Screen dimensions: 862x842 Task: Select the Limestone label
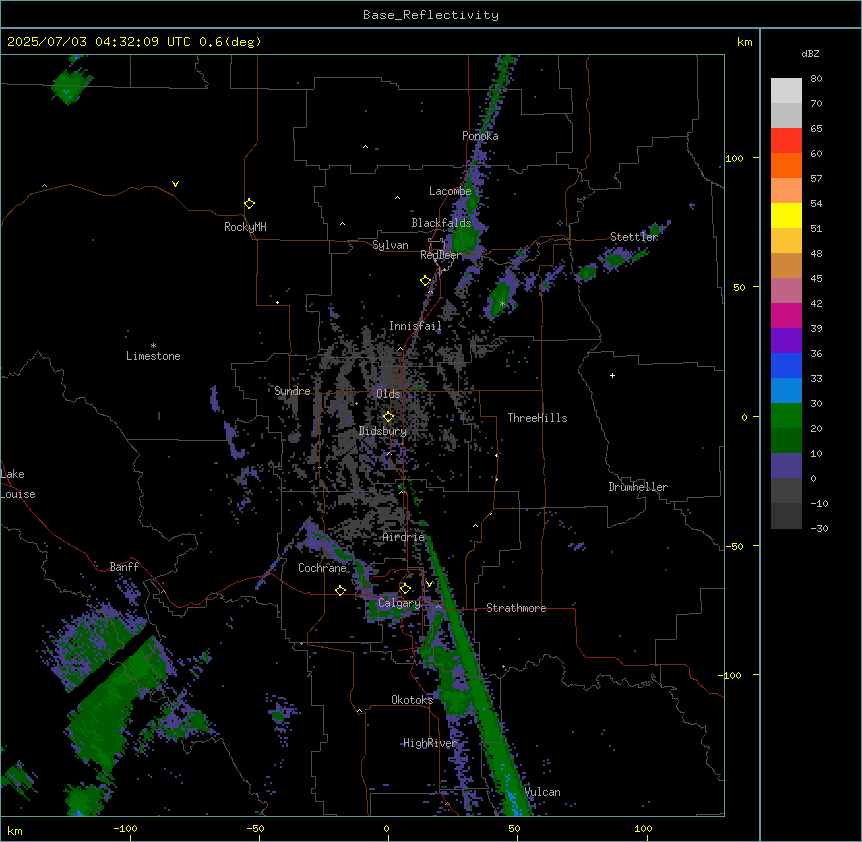[x=153, y=356]
